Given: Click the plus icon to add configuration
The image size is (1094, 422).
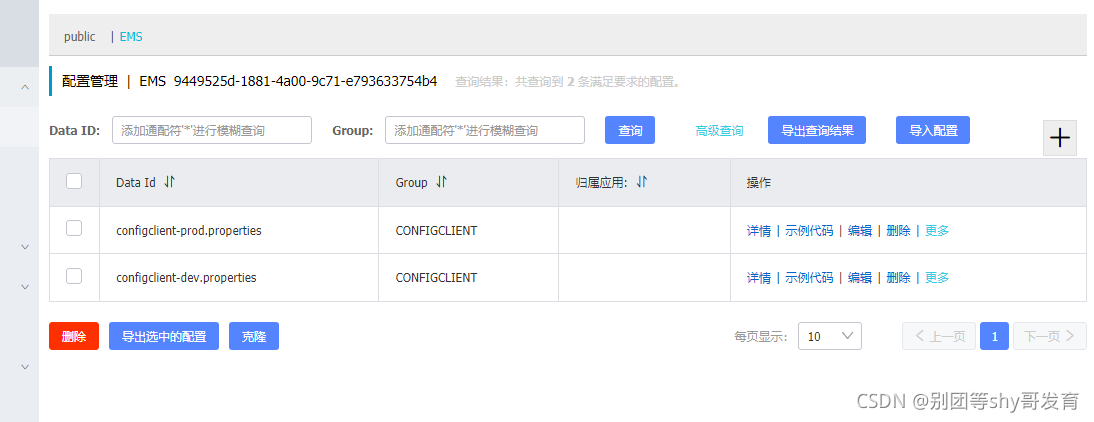Looking at the screenshot, I should 1060,137.
